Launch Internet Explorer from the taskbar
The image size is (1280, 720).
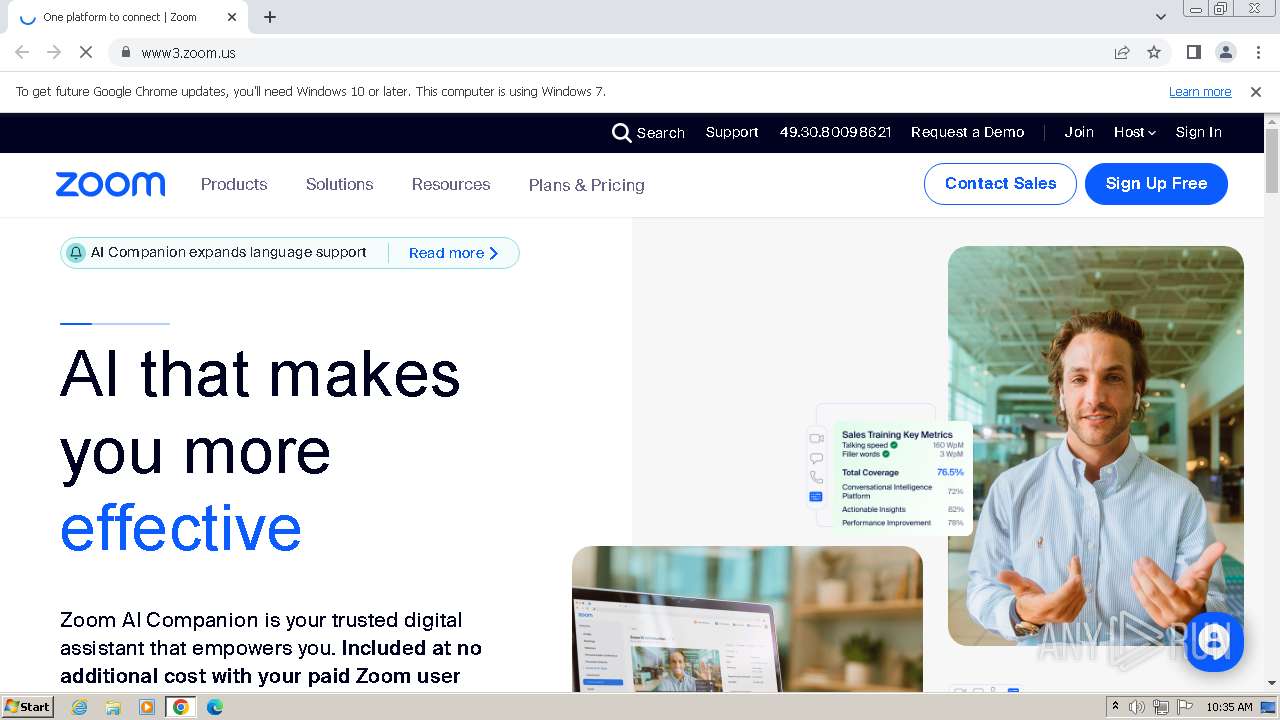coord(80,707)
